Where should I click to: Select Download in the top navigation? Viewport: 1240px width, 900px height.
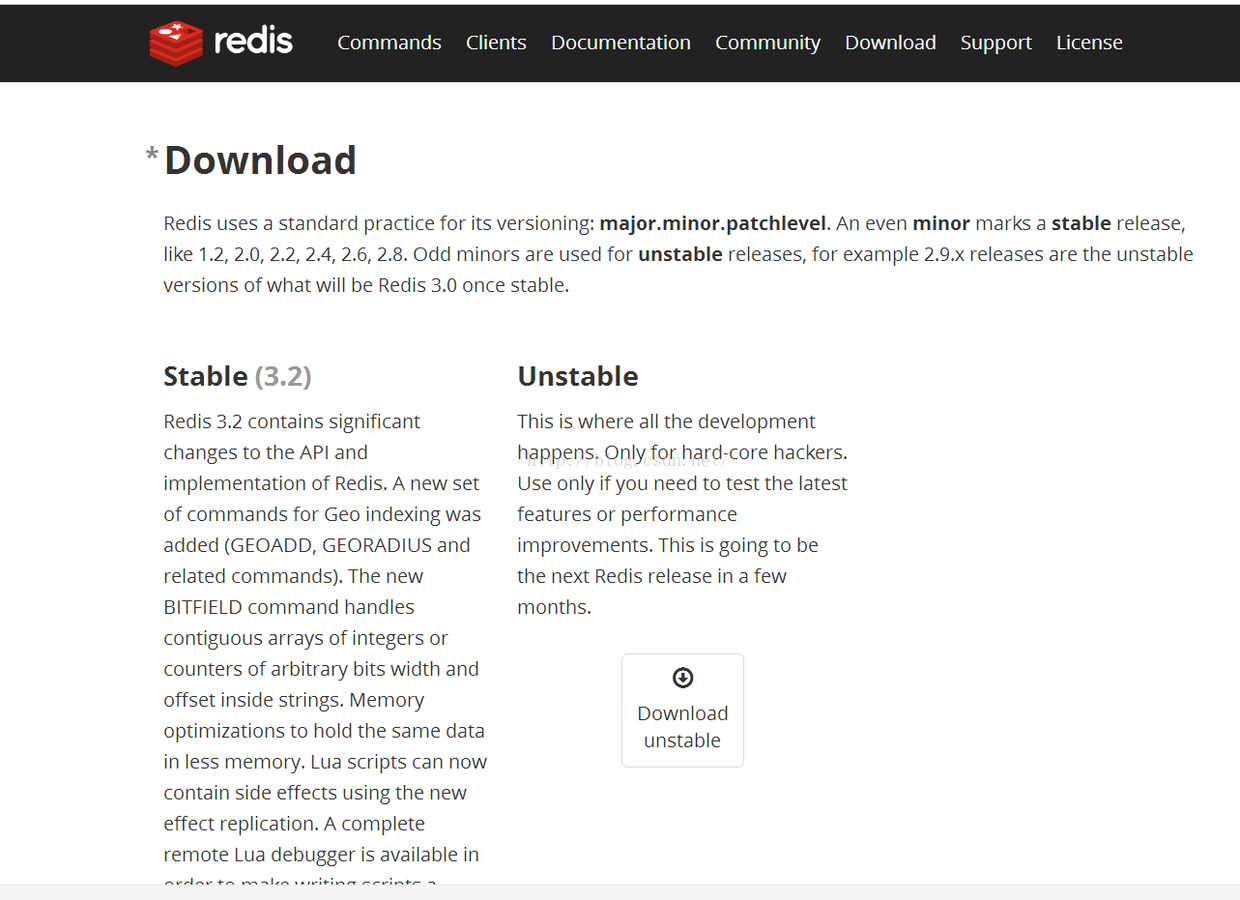pyautogui.click(x=890, y=42)
